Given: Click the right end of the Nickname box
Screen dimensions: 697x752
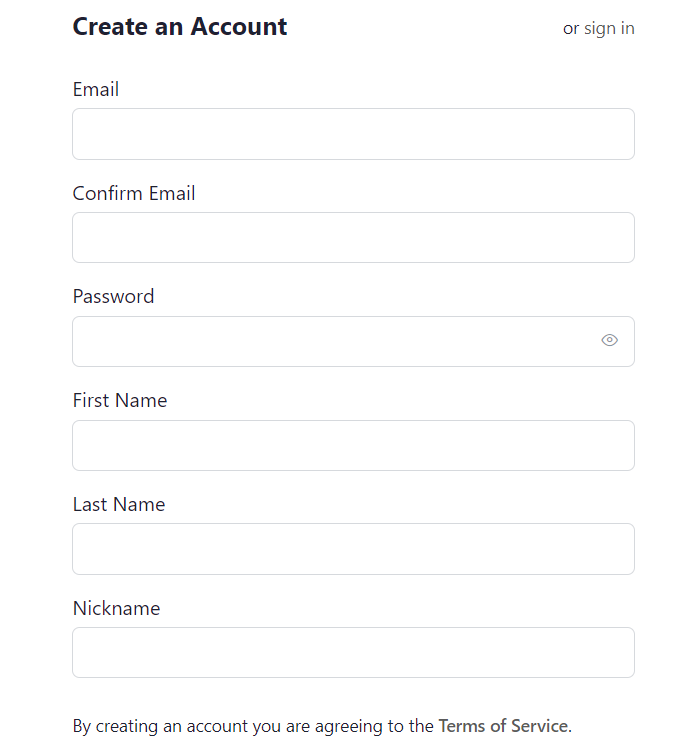Looking at the screenshot, I should pyautogui.click(x=619, y=653).
